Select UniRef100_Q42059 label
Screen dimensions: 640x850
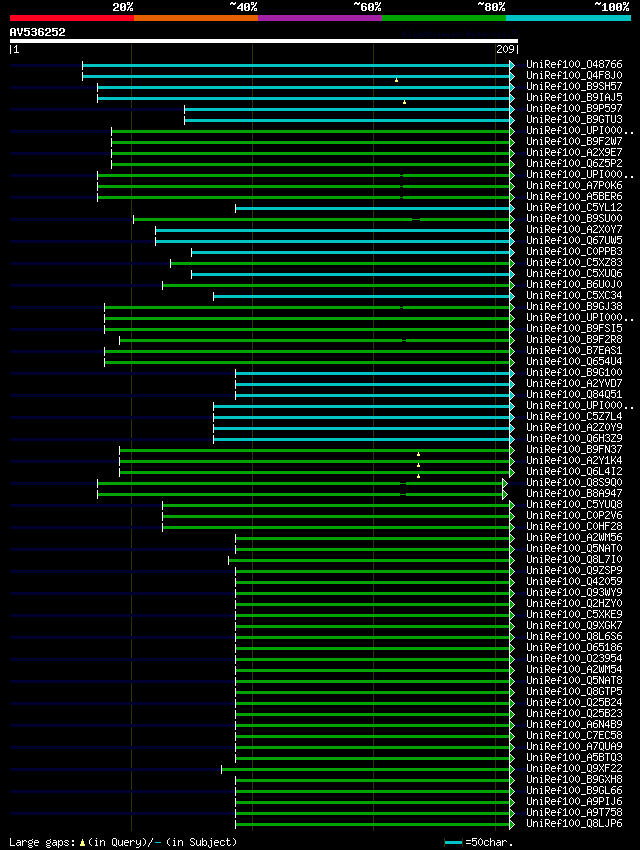point(574,581)
